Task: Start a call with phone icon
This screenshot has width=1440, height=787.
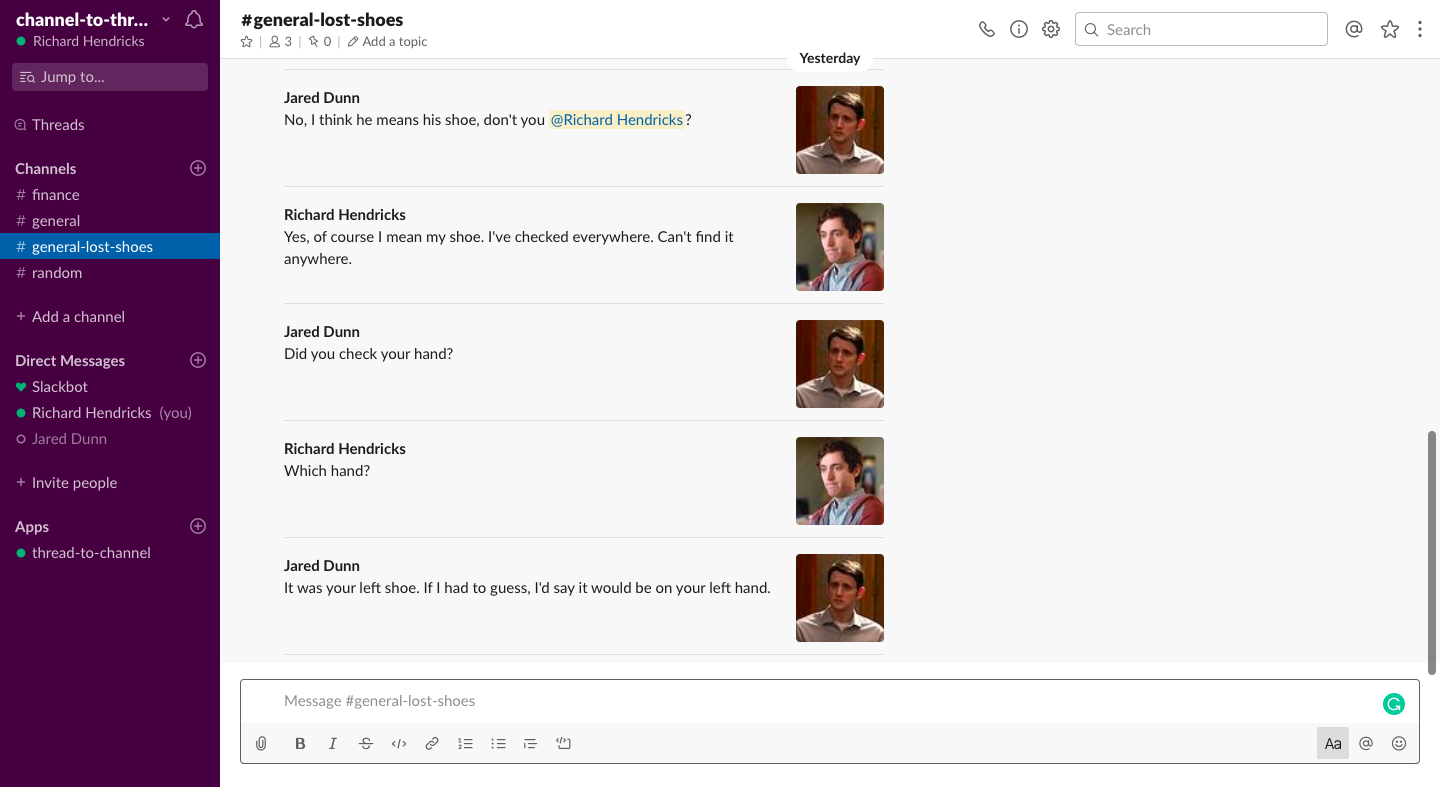Action: [987, 29]
